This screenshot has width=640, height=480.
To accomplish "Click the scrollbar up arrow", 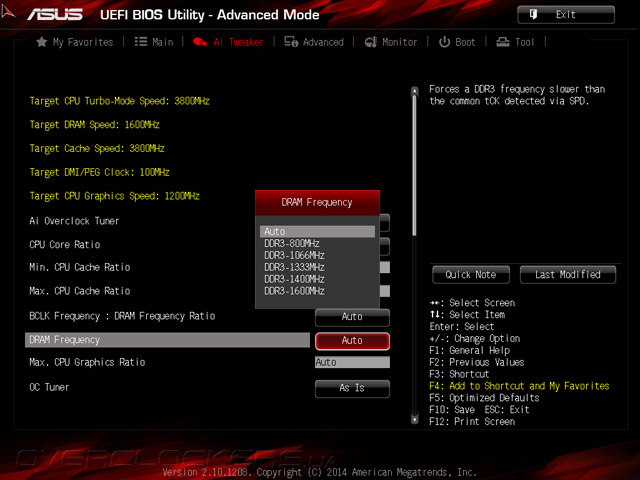I will 414,91.
